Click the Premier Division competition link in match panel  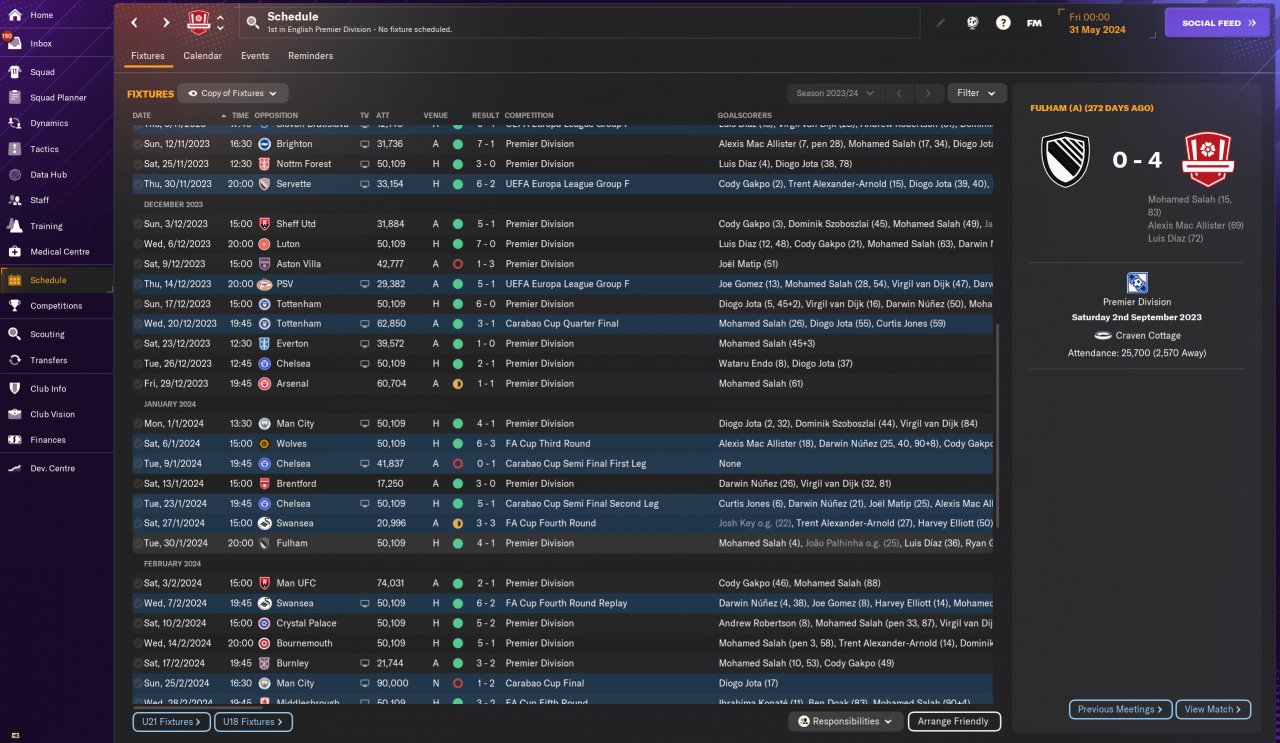1137,302
